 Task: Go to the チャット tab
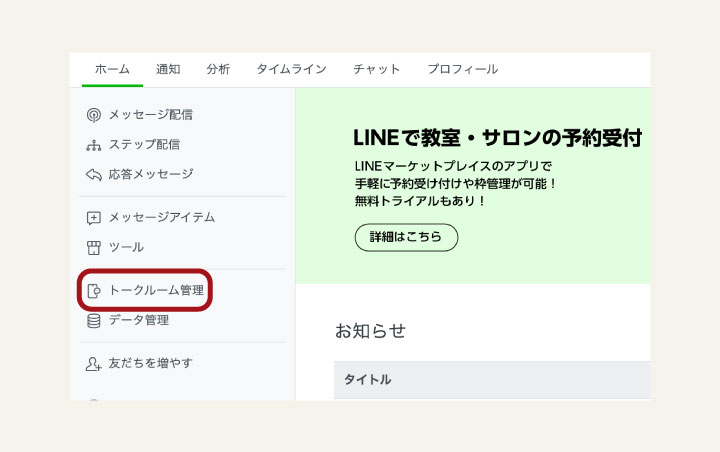tap(377, 69)
